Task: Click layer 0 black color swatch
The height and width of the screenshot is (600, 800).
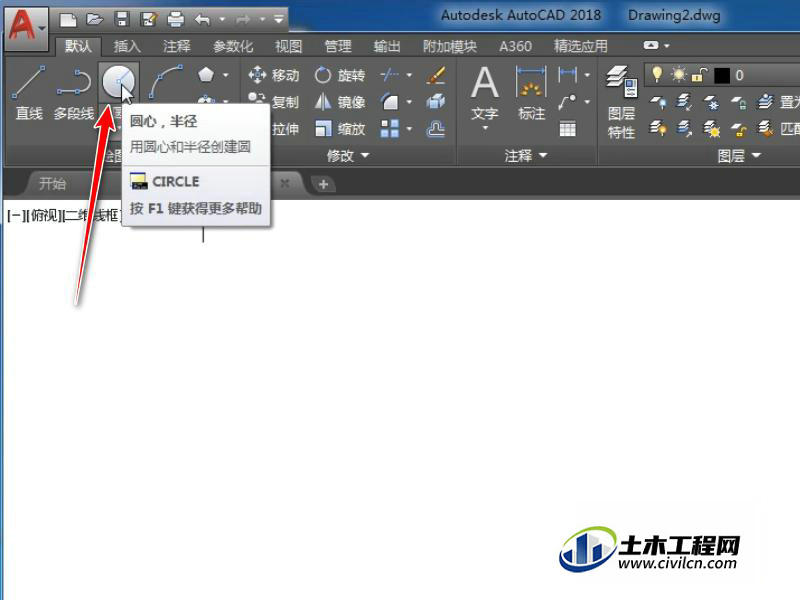Action: click(721, 76)
